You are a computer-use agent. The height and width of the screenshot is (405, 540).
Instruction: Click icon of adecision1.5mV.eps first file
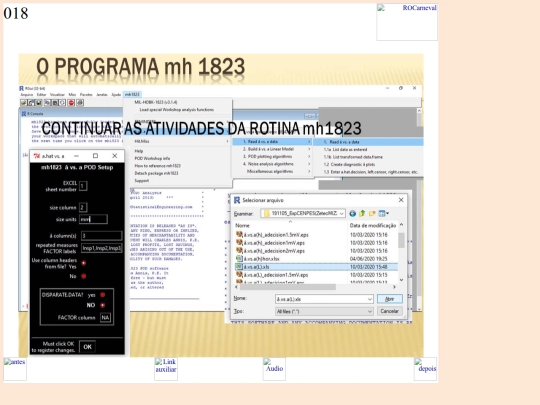click(x=239, y=235)
